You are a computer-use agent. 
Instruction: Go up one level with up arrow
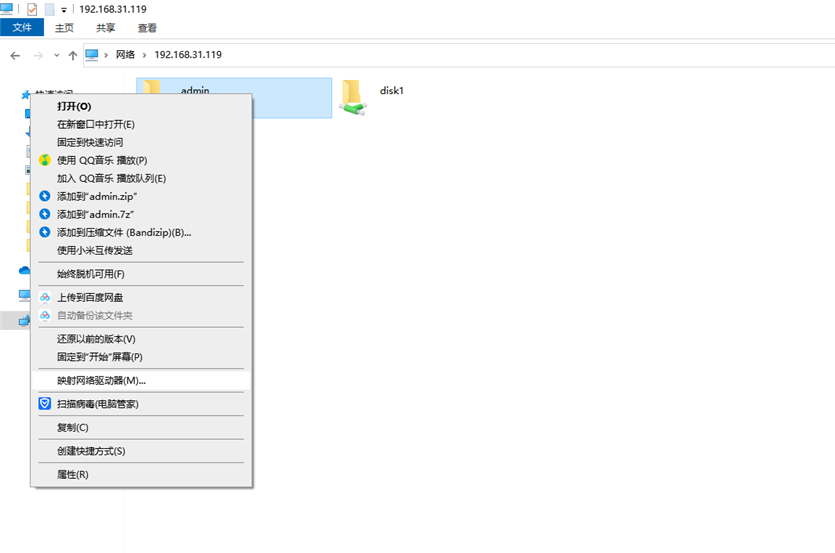73,55
